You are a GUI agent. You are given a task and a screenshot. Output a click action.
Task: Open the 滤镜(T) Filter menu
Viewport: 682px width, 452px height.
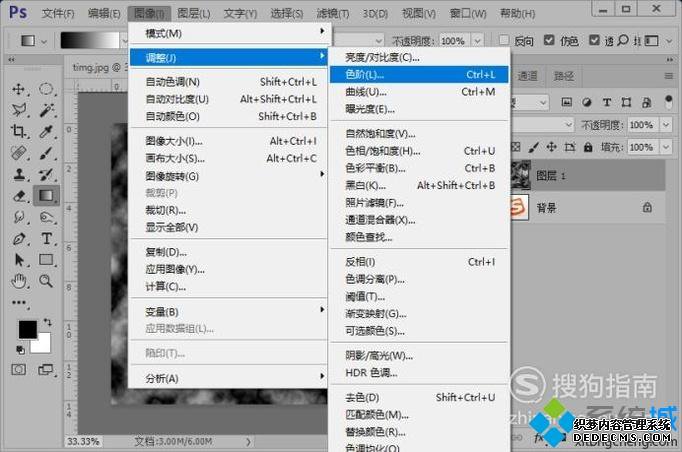[x=333, y=13]
